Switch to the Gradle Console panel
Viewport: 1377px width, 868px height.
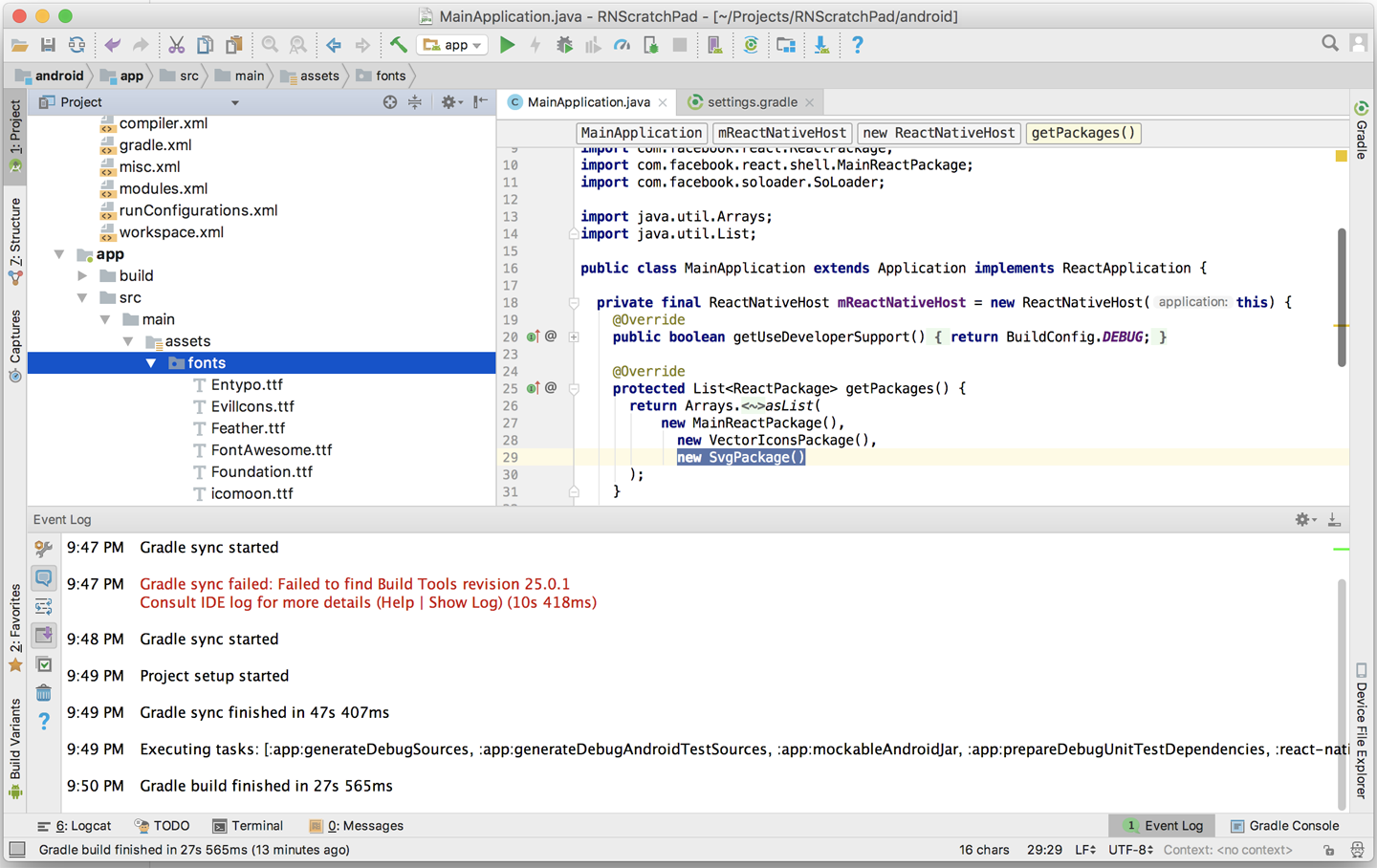click(1292, 825)
